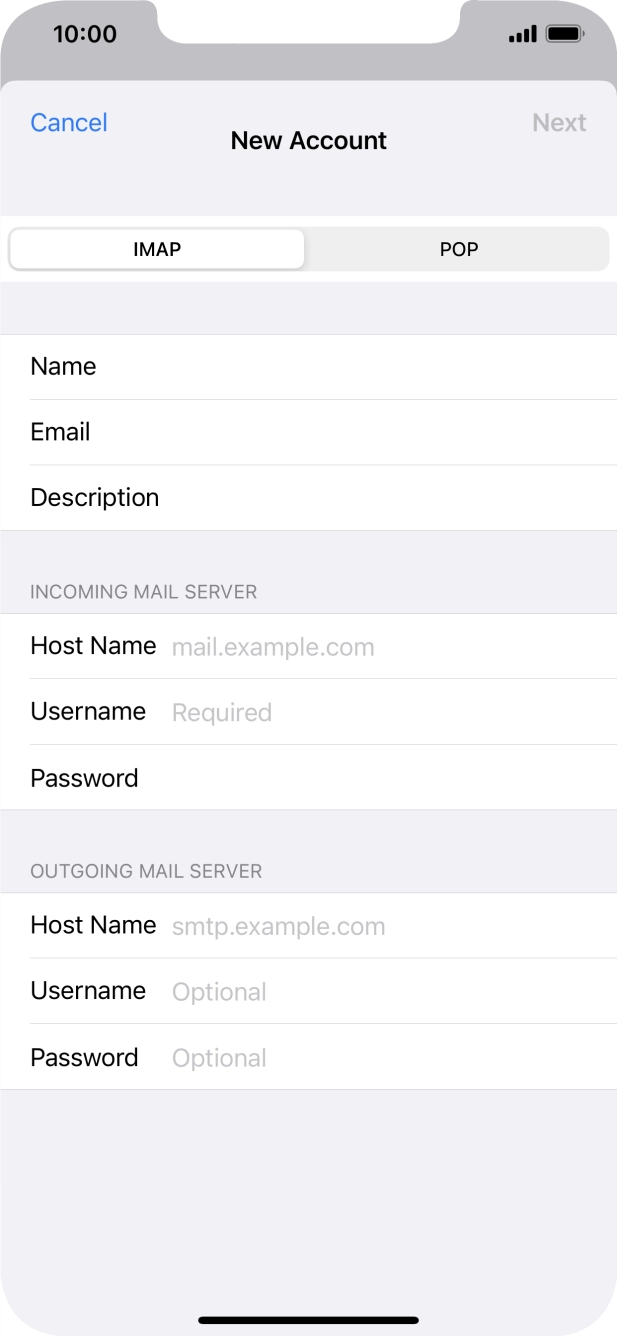The height and width of the screenshot is (1336, 617).
Task: Focus incoming Host Name field mail.example.com
Action: point(380,647)
